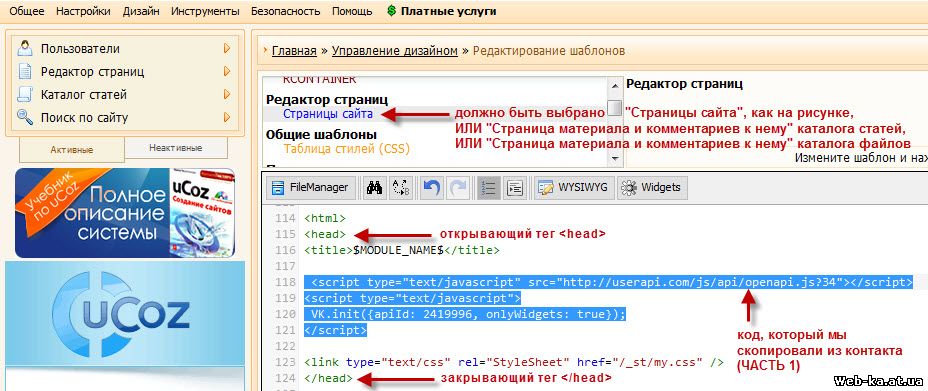Open the Помощь menu

coord(352,11)
